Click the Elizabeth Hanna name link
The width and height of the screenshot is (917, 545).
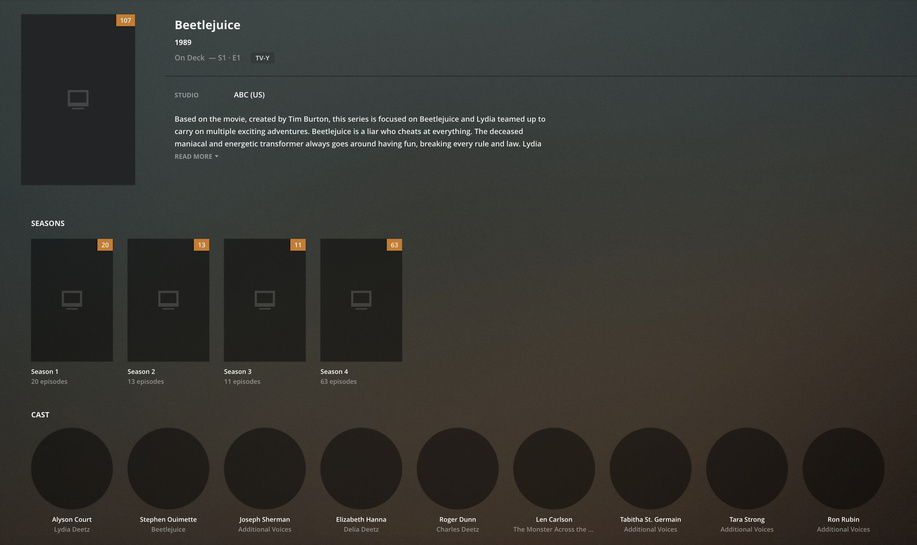click(x=361, y=519)
